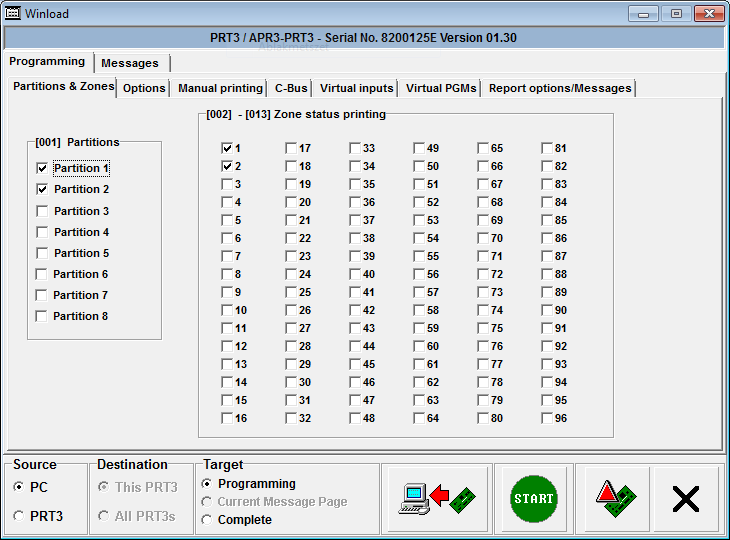Open the Options tab
730x540 pixels.
pyautogui.click(x=145, y=88)
